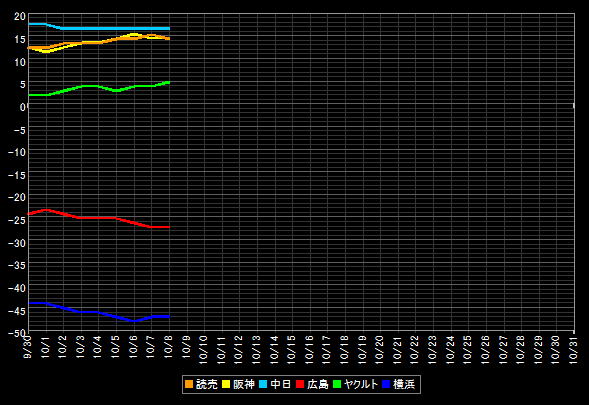Click the yellow 阪神 legend swatch
The width and height of the screenshot is (589, 405).
pos(226,384)
